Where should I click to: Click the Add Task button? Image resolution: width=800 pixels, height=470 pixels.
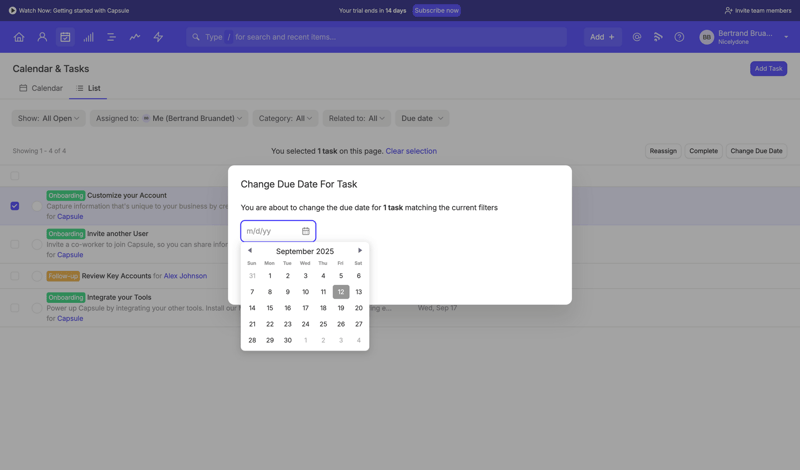pyautogui.click(x=768, y=68)
